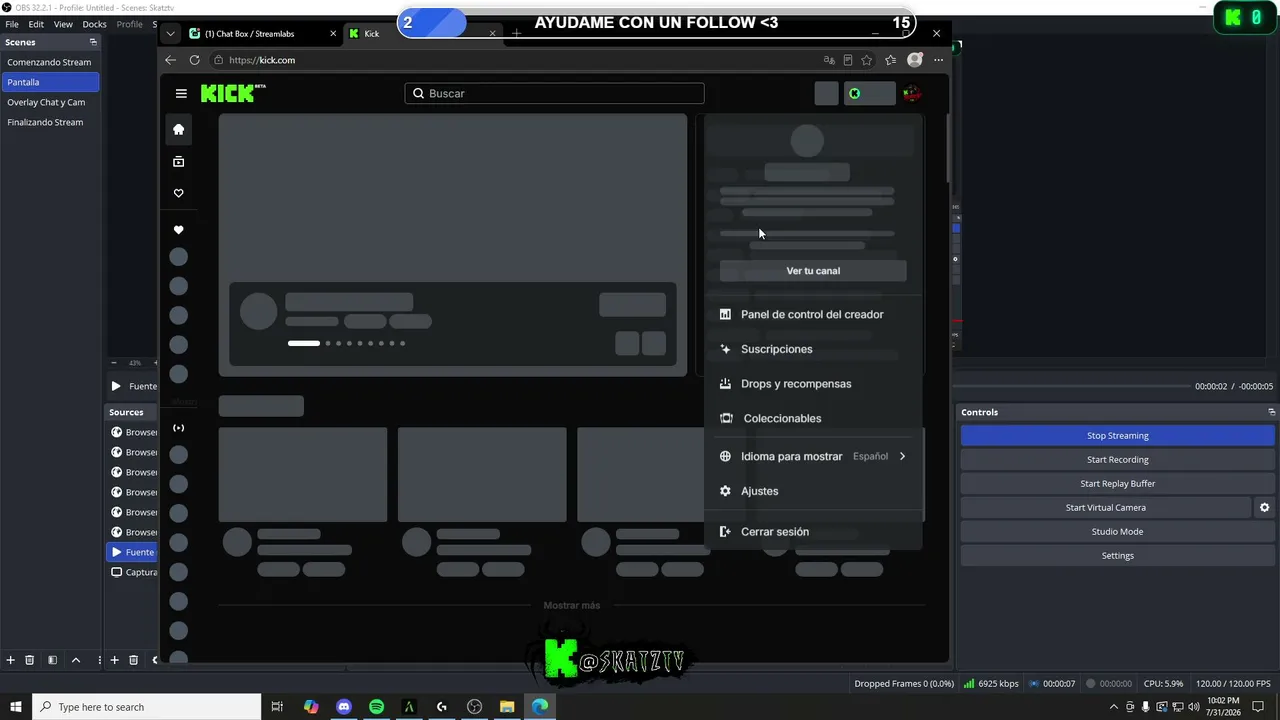Close the Chat Box / Streamlabs tab
The width and height of the screenshot is (1280, 720).
pos(333,33)
